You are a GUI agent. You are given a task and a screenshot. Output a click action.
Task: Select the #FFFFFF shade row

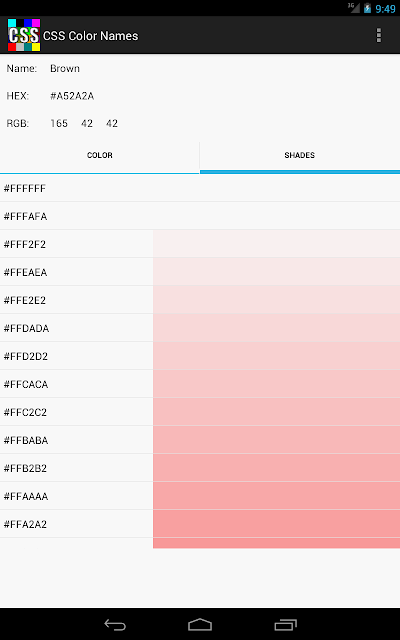200,188
